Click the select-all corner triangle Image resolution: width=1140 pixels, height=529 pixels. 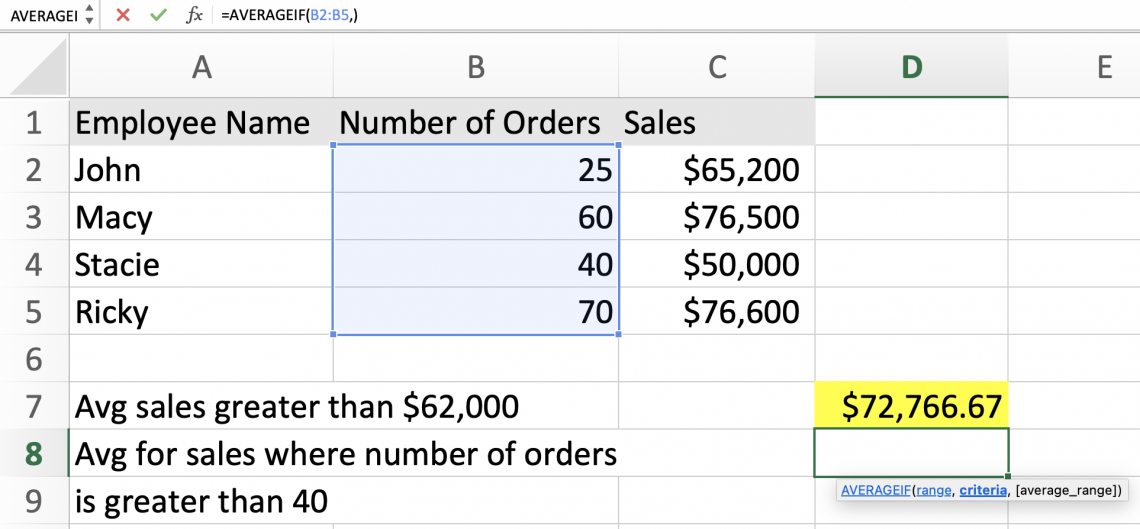37,68
